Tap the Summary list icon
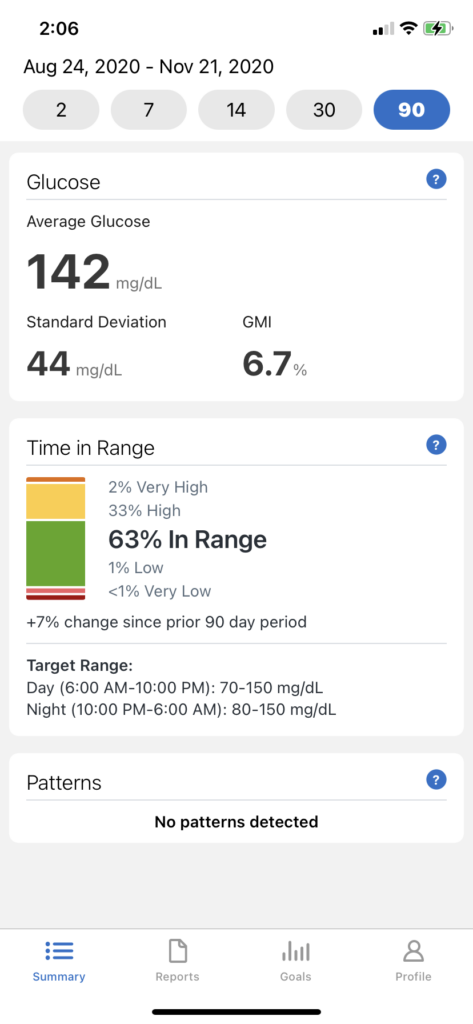The width and height of the screenshot is (473, 1024). pyautogui.click(x=59, y=952)
